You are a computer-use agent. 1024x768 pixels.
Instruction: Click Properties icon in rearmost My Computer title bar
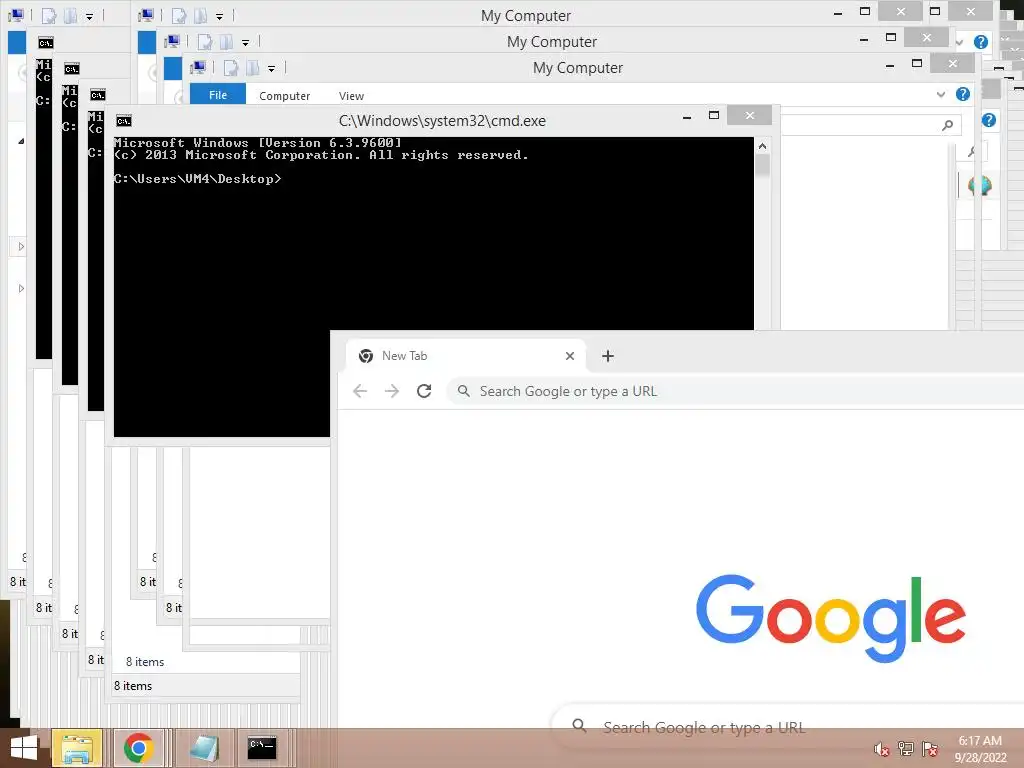[178, 16]
